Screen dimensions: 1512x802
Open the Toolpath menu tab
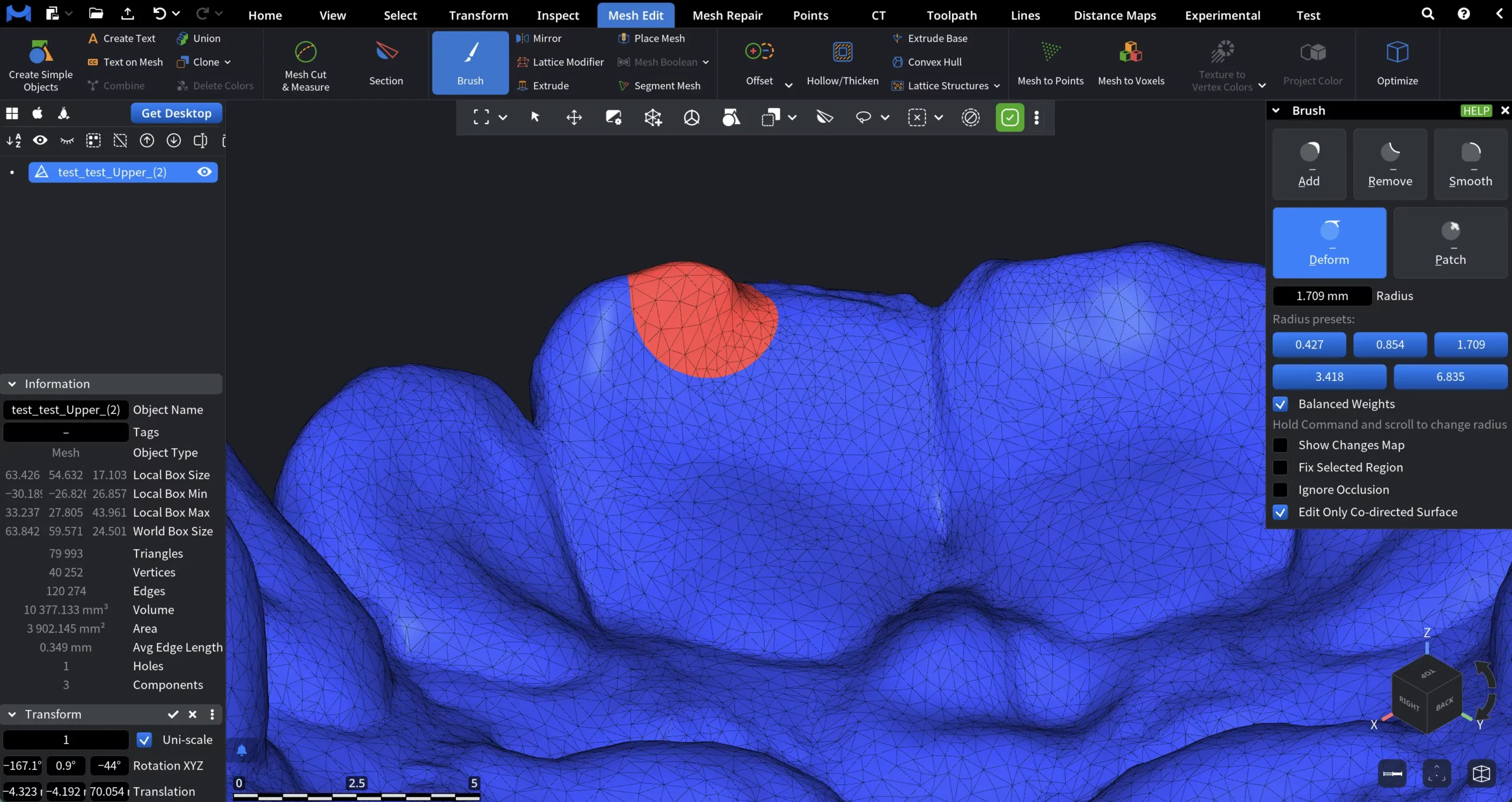tap(951, 15)
